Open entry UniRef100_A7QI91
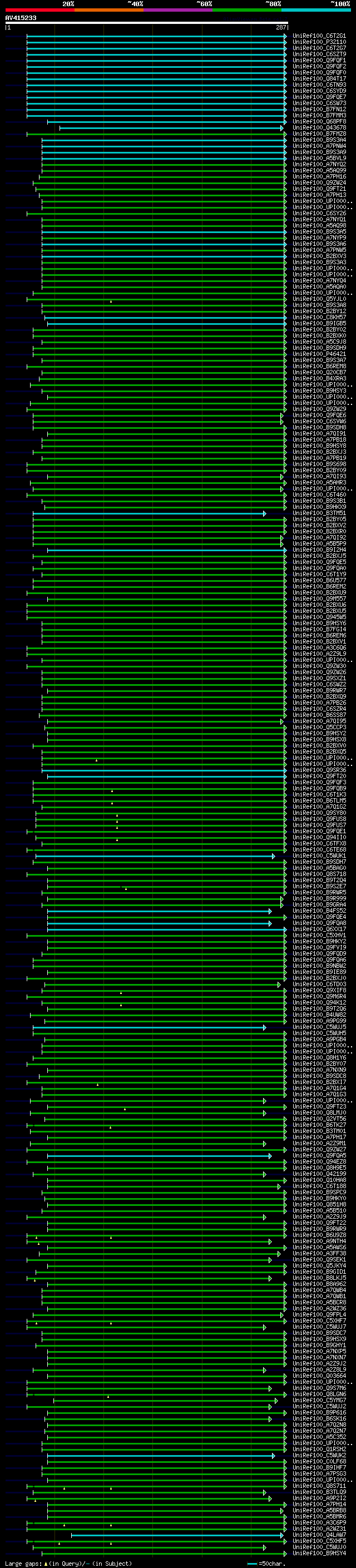This screenshot has height=1568, width=356. (319, 434)
